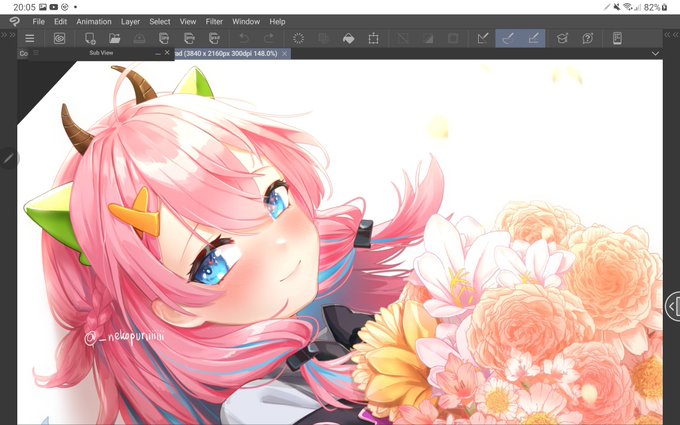Open a file with the folder icon
Screen dimensions: 680x425
pos(114,39)
